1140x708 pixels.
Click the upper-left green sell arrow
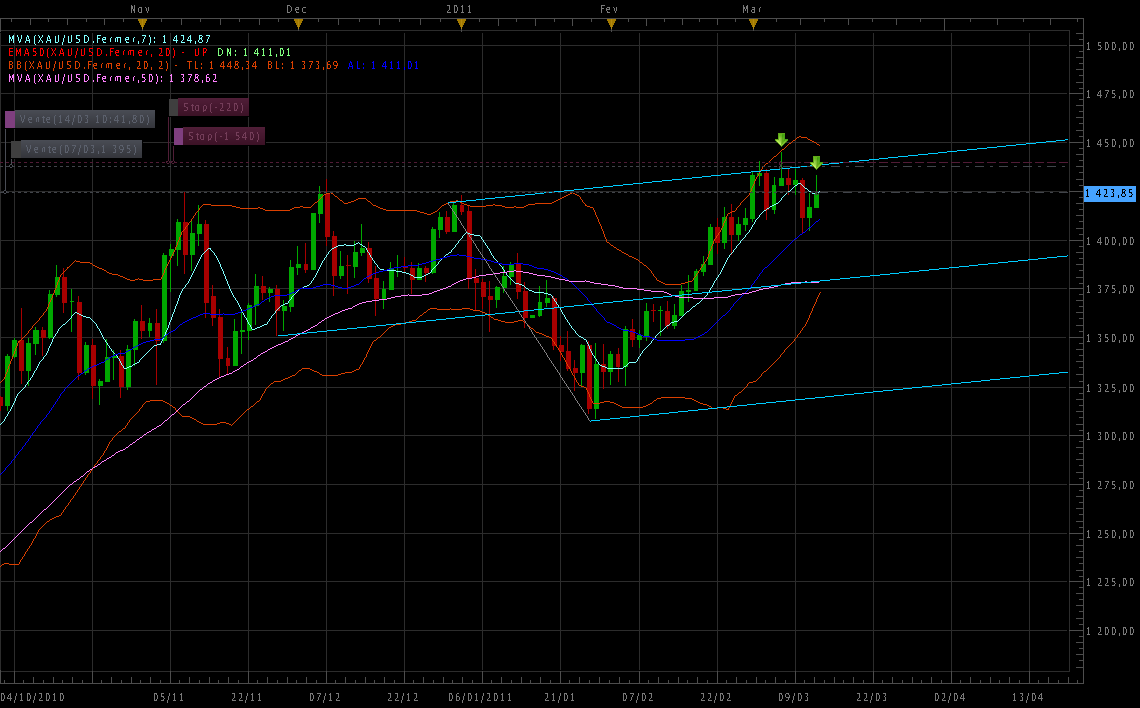tap(781, 140)
